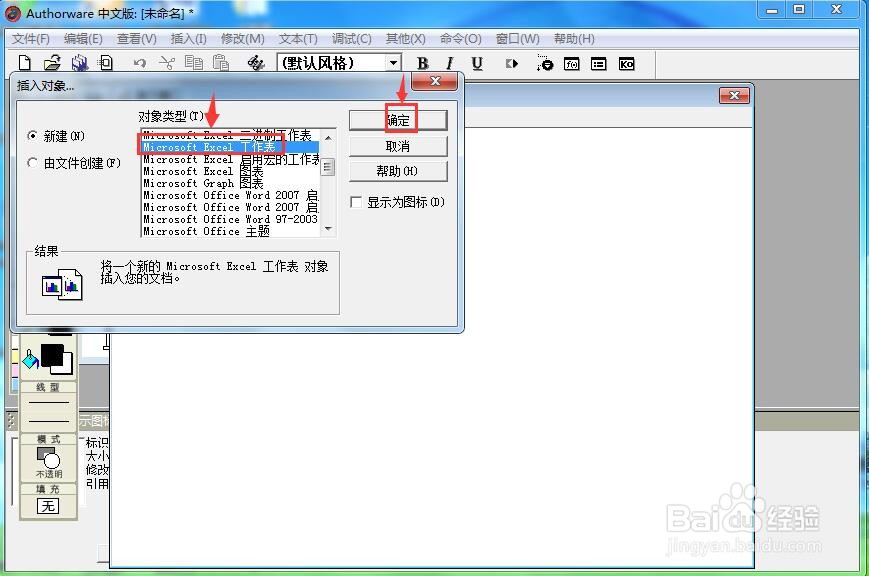Pick the yellow palette color swatch
The height and width of the screenshot is (576, 869).
15,356
